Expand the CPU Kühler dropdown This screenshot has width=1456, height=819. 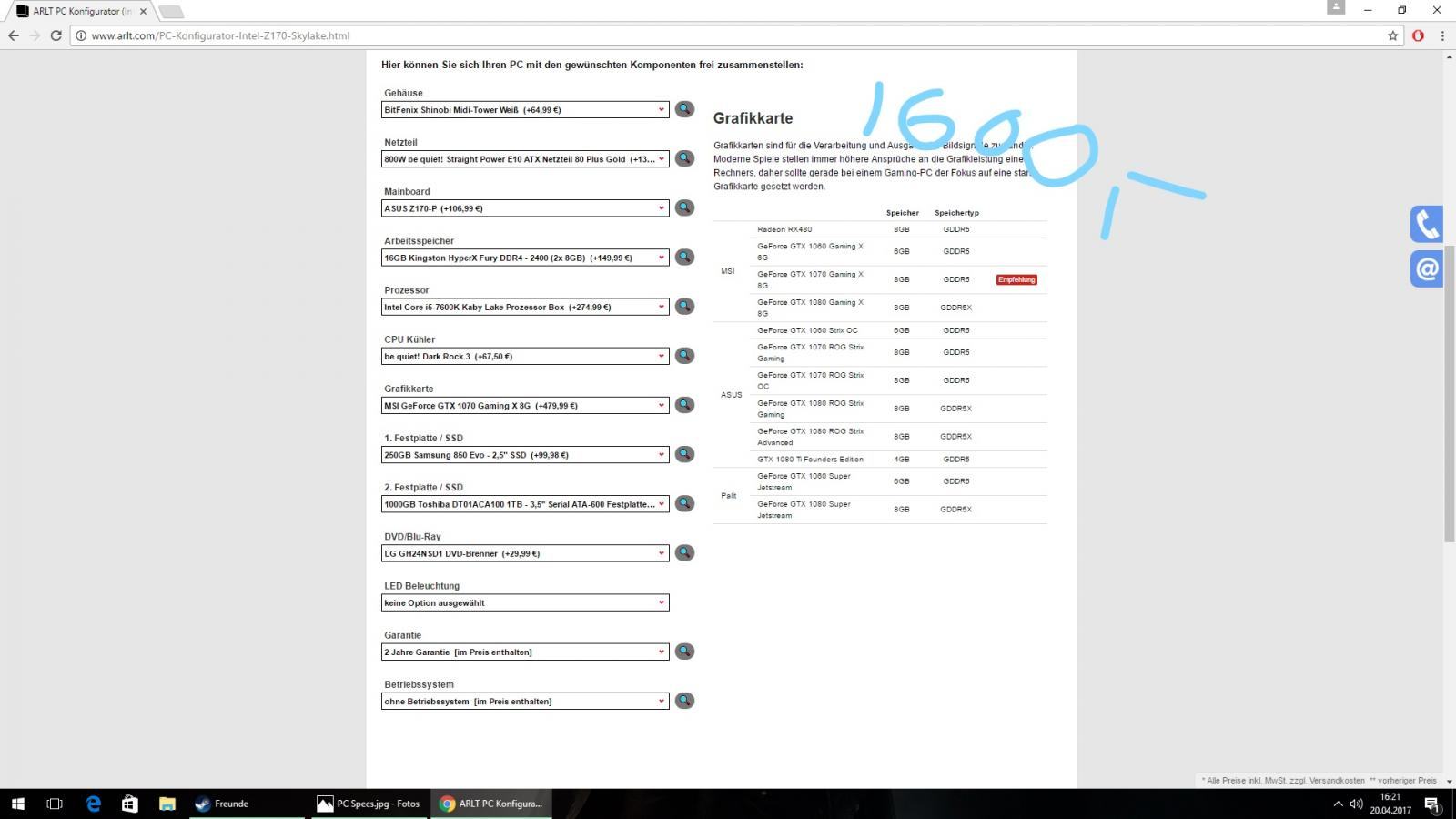click(x=525, y=356)
